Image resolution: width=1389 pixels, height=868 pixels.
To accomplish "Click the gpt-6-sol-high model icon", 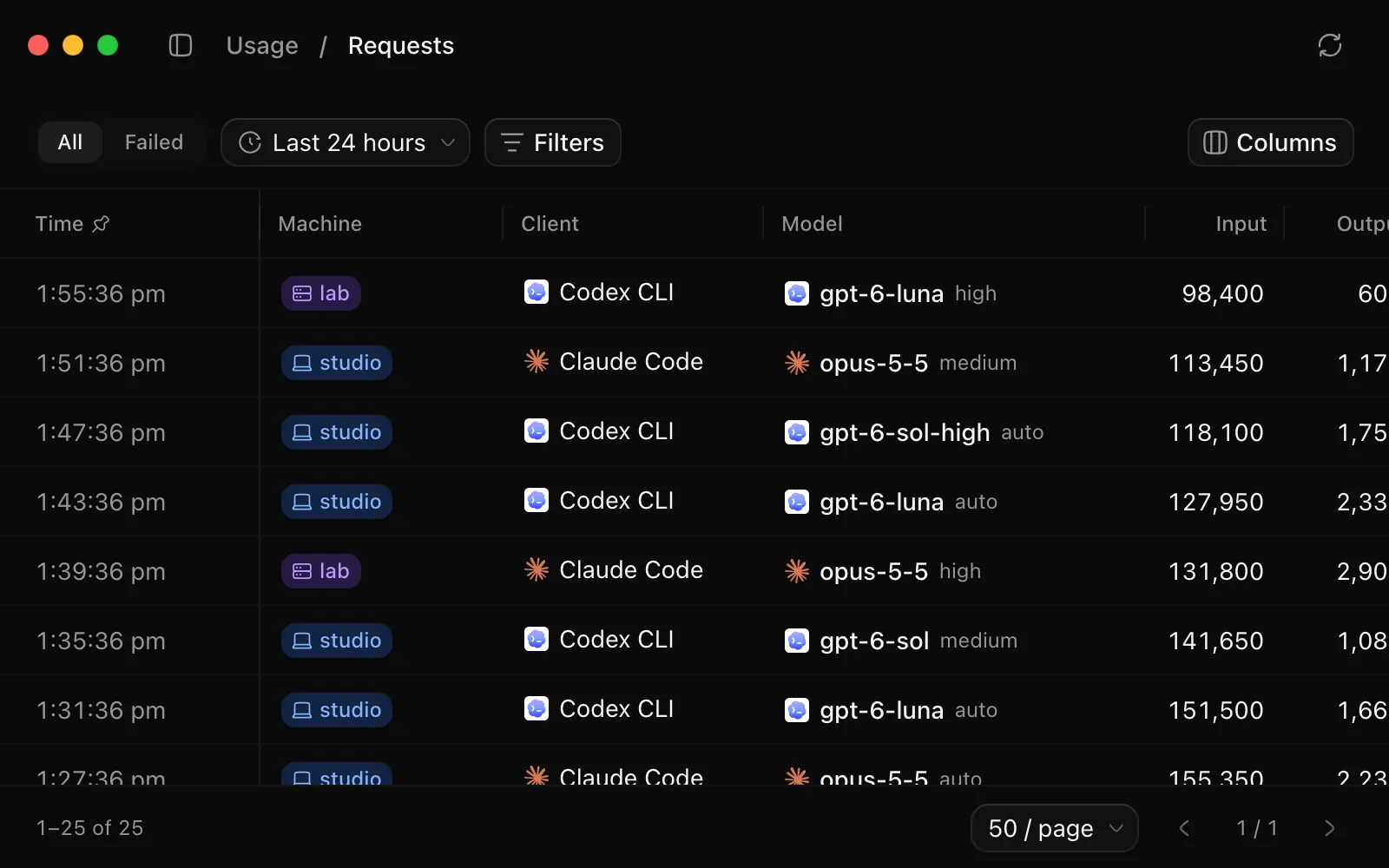I will point(797,432).
